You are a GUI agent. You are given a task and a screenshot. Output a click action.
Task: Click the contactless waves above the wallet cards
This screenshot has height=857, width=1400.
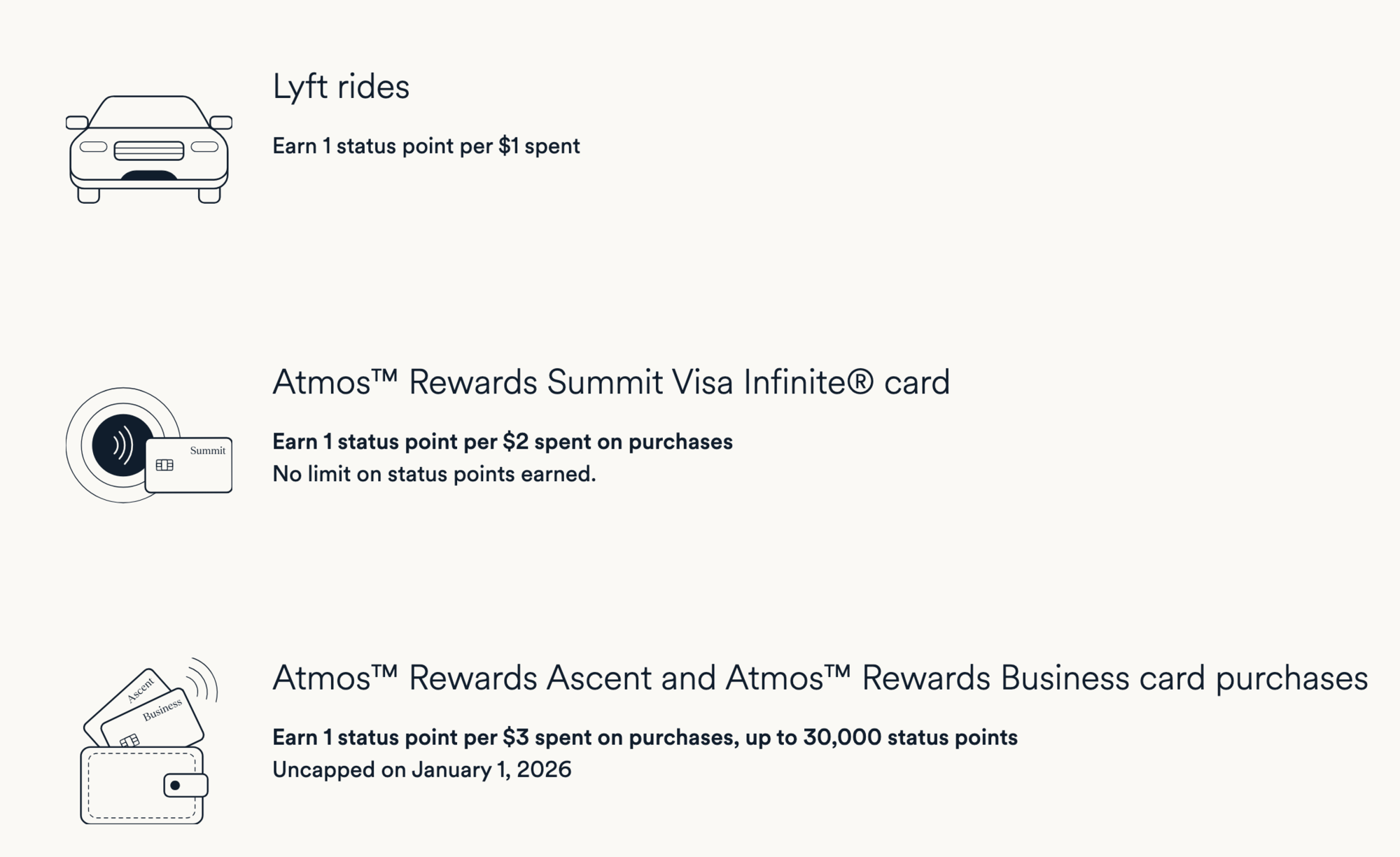click(203, 679)
